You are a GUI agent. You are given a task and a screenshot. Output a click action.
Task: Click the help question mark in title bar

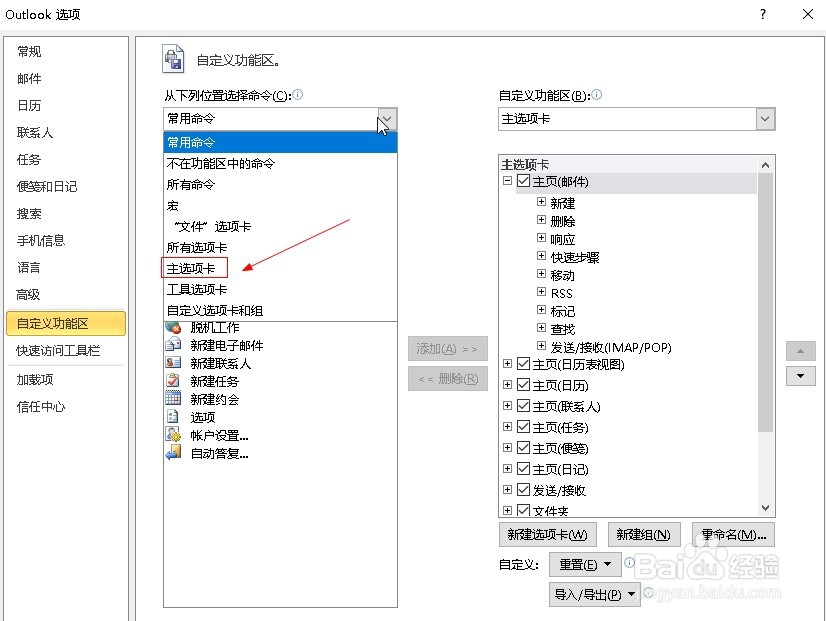(x=763, y=14)
